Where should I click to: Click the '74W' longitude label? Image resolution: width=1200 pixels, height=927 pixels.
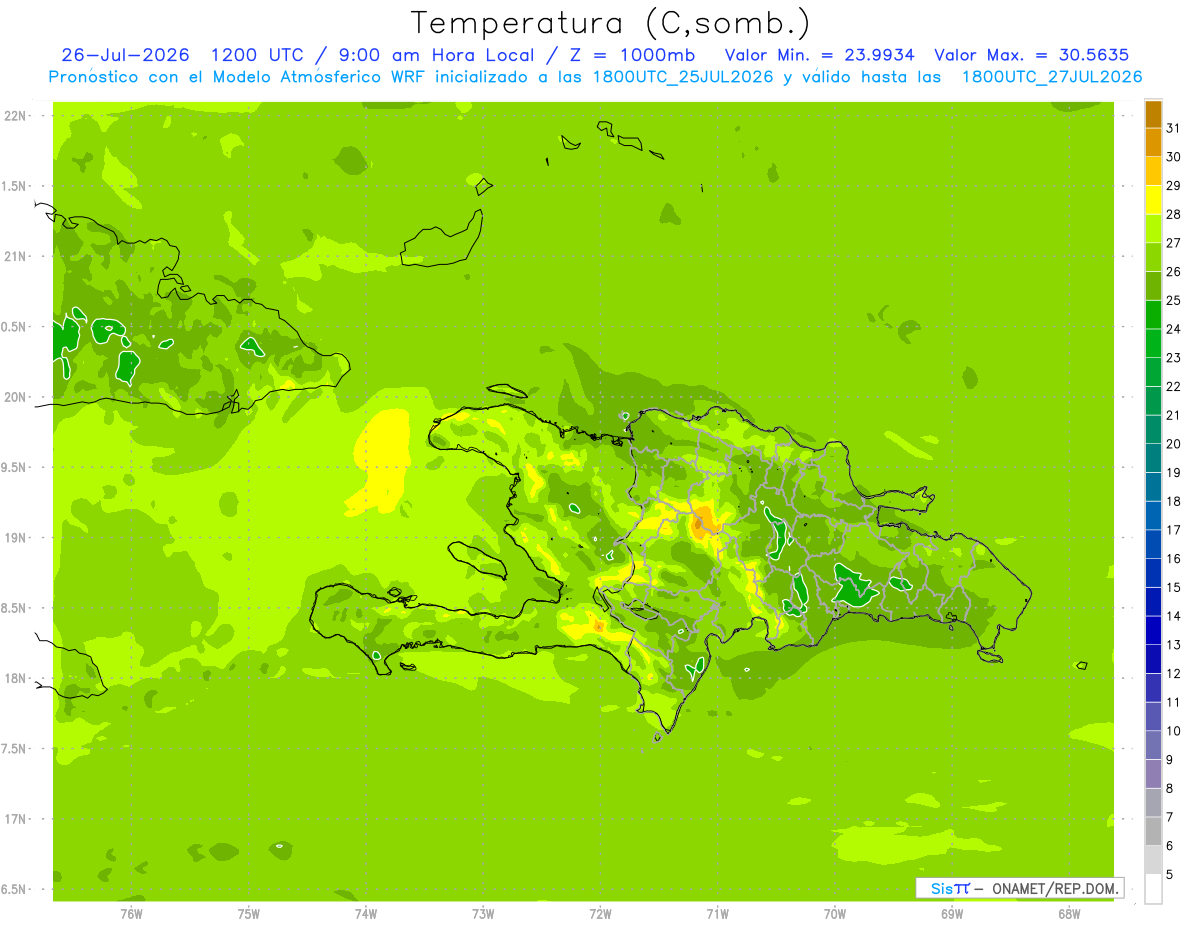(366, 913)
